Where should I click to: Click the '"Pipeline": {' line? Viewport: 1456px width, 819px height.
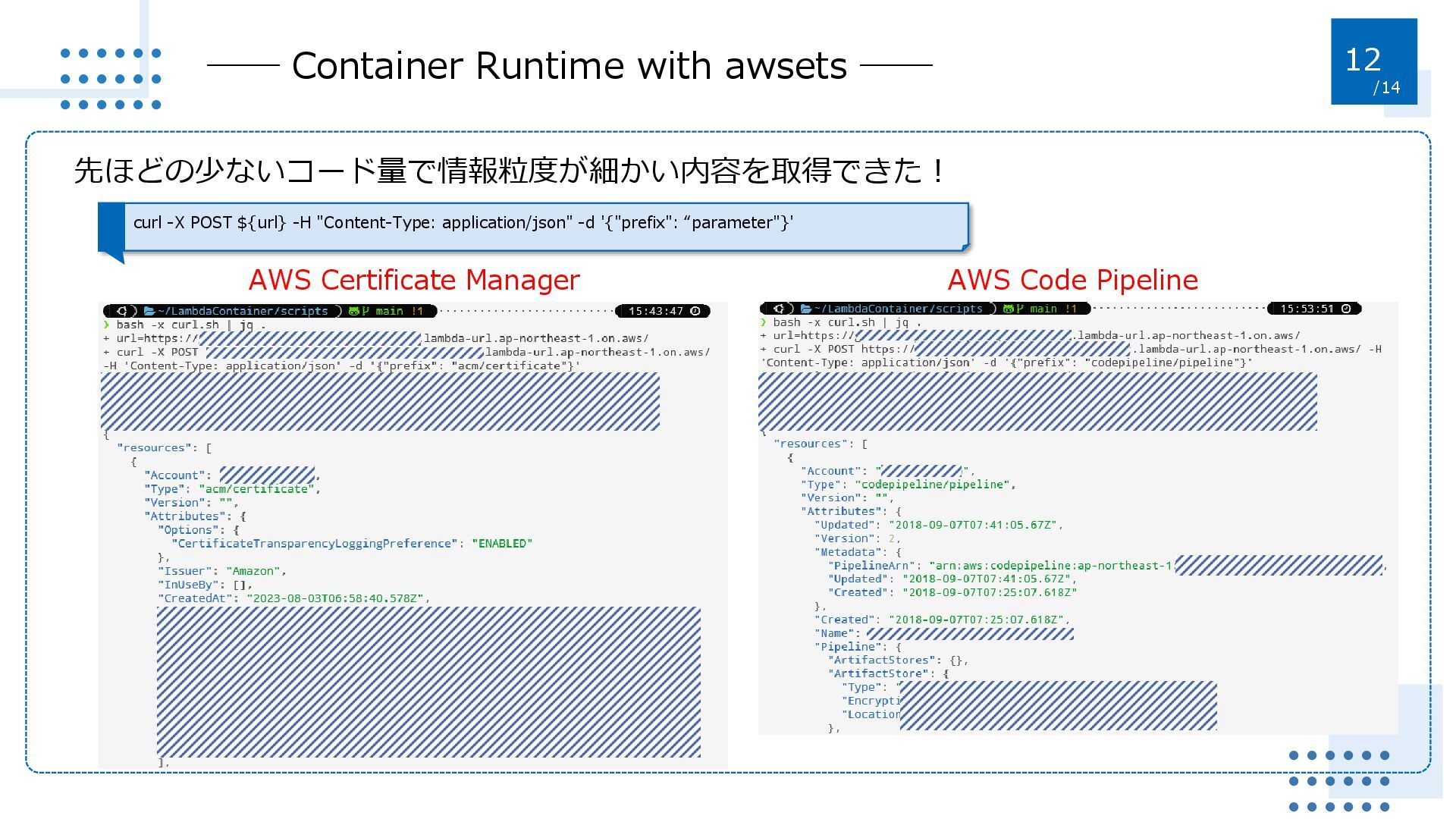click(858, 647)
